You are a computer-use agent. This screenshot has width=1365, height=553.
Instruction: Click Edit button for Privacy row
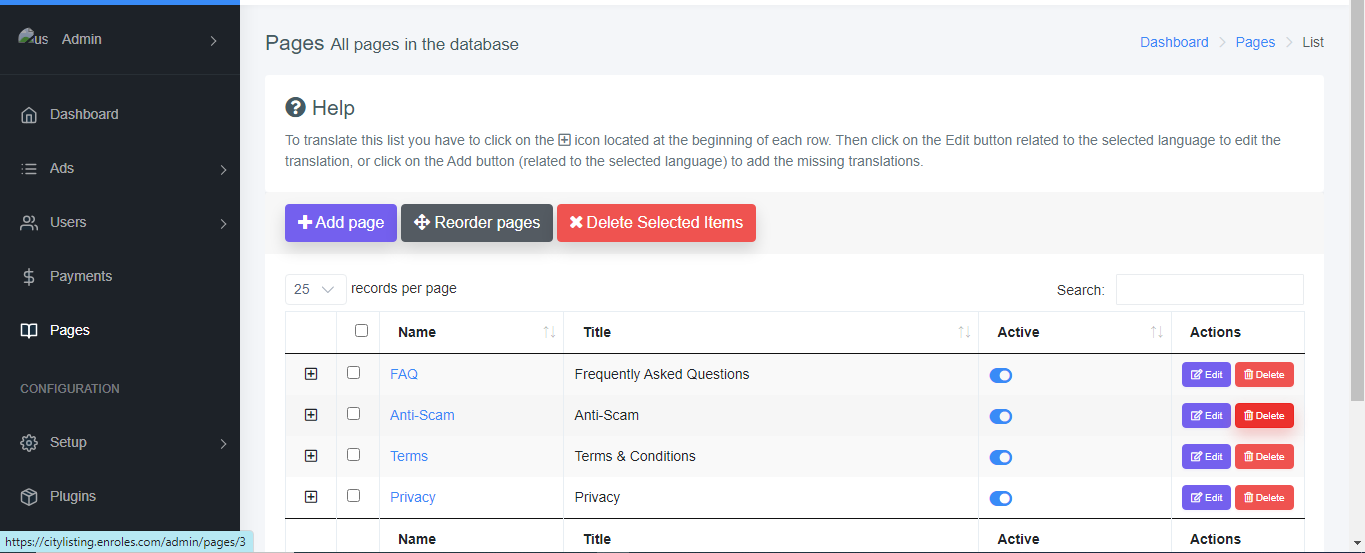click(x=1206, y=498)
